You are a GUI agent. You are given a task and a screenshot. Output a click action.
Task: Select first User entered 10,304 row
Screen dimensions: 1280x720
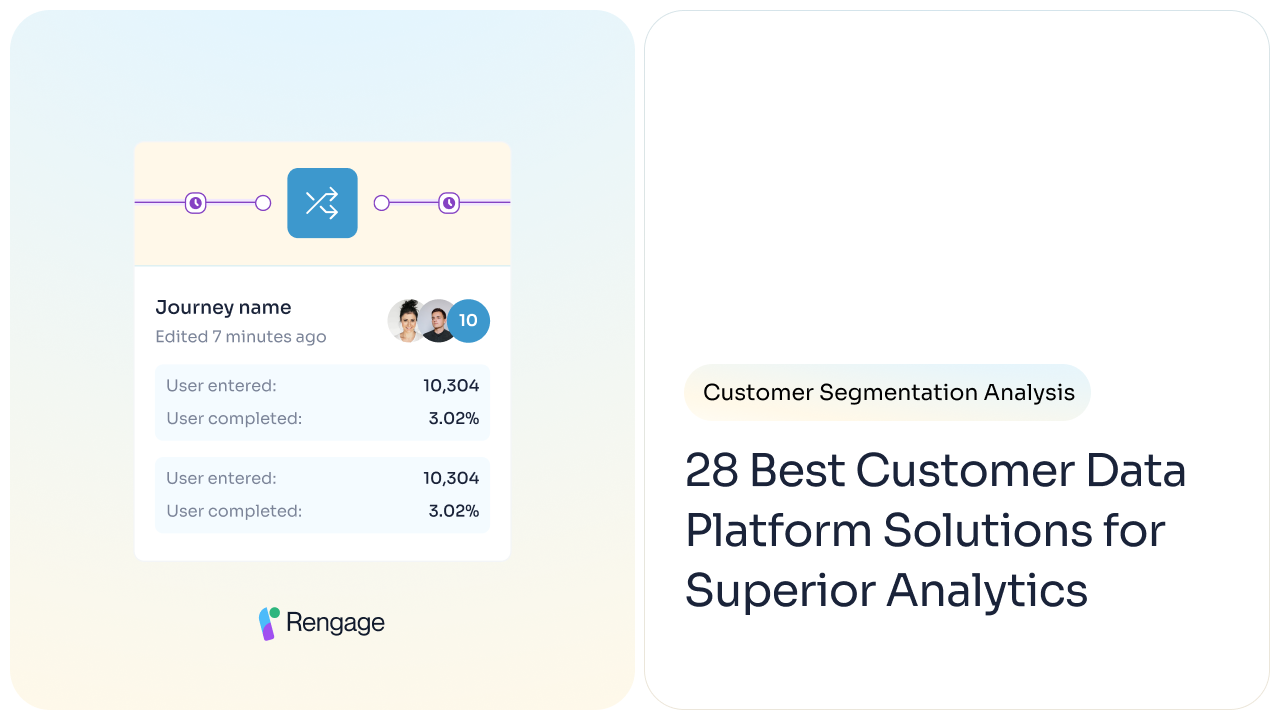tap(322, 385)
